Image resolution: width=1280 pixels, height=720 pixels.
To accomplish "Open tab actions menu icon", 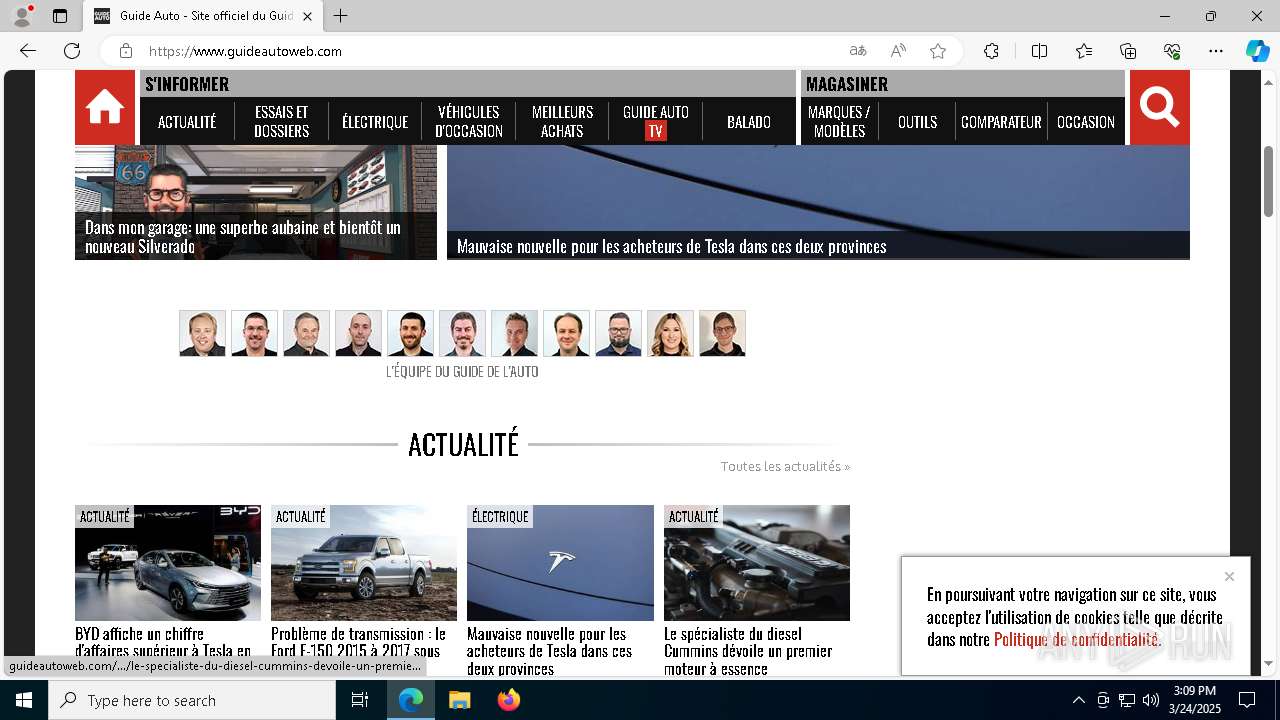I will tap(60, 16).
